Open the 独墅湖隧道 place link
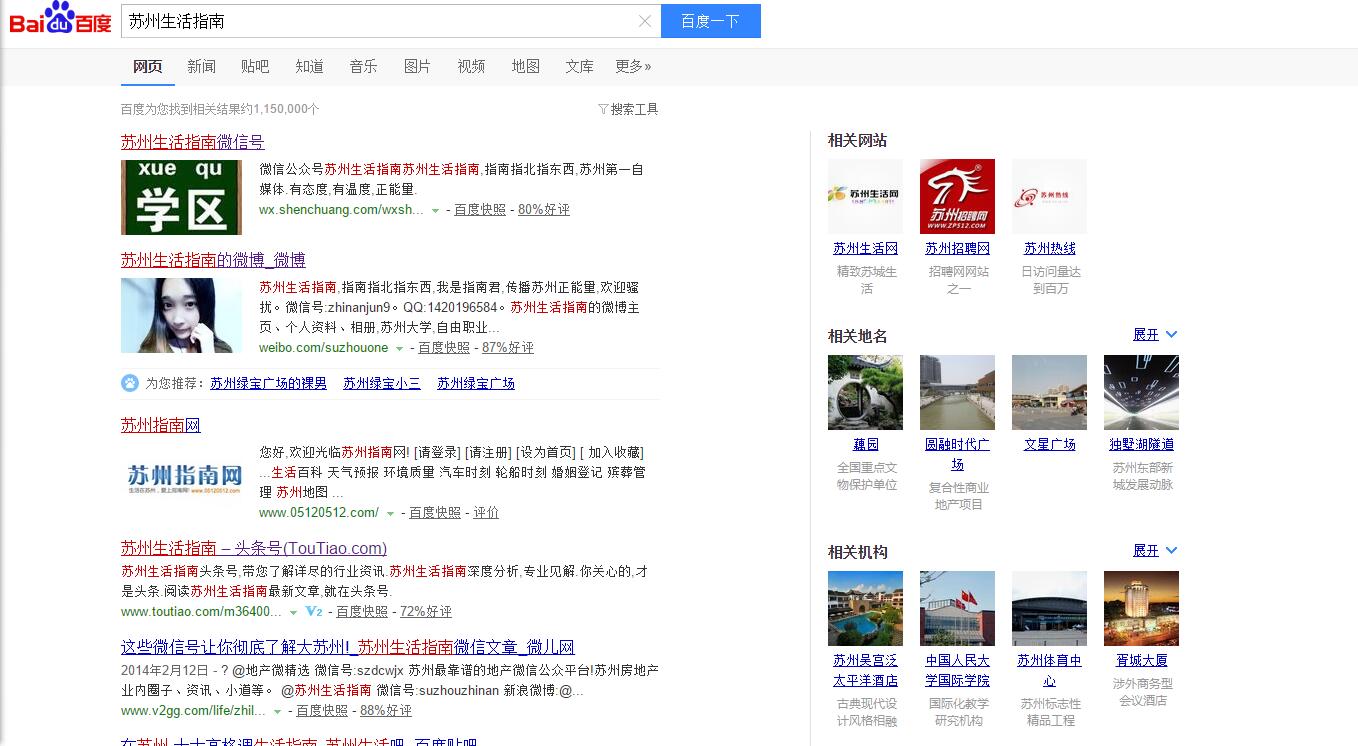Image resolution: width=1358 pixels, height=746 pixels. pos(1142,444)
